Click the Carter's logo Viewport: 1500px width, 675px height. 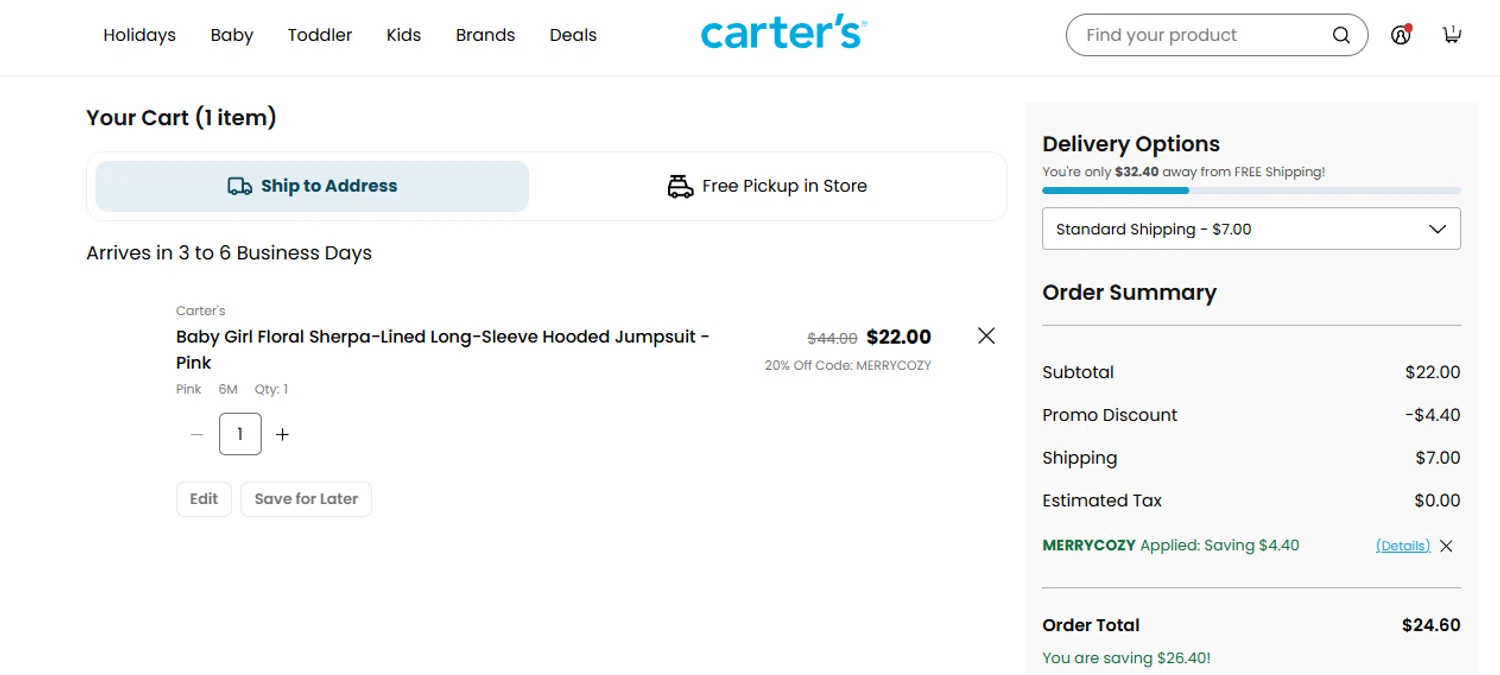point(784,34)
